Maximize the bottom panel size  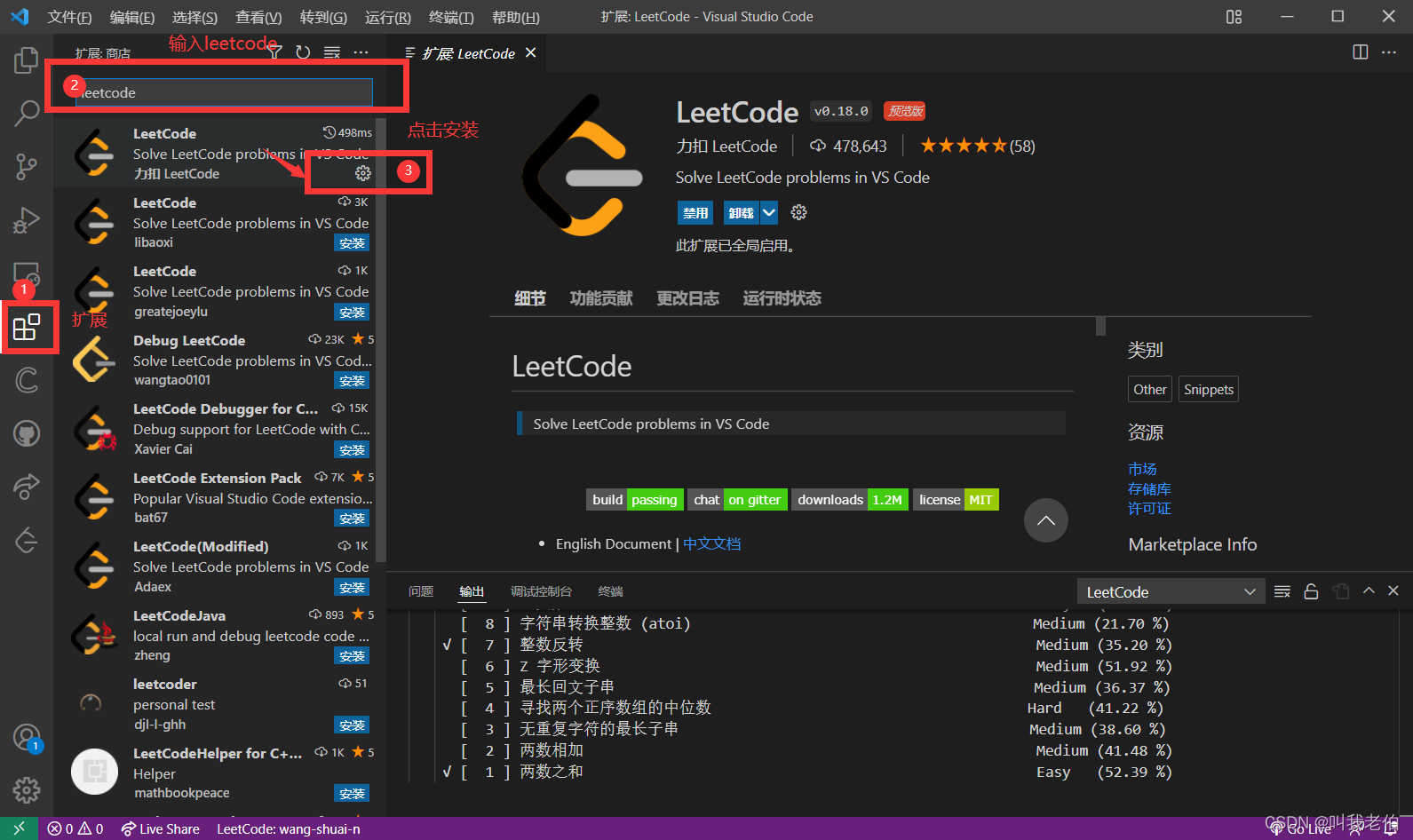point(1369,590)
